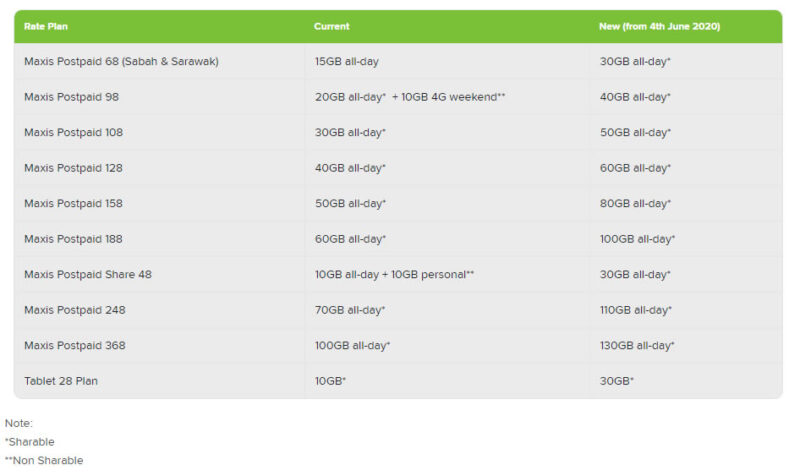
Task: Click '60GB all-day*' in Postpaid 128 row
Action: pyautogui.click(x=635, y=168)
